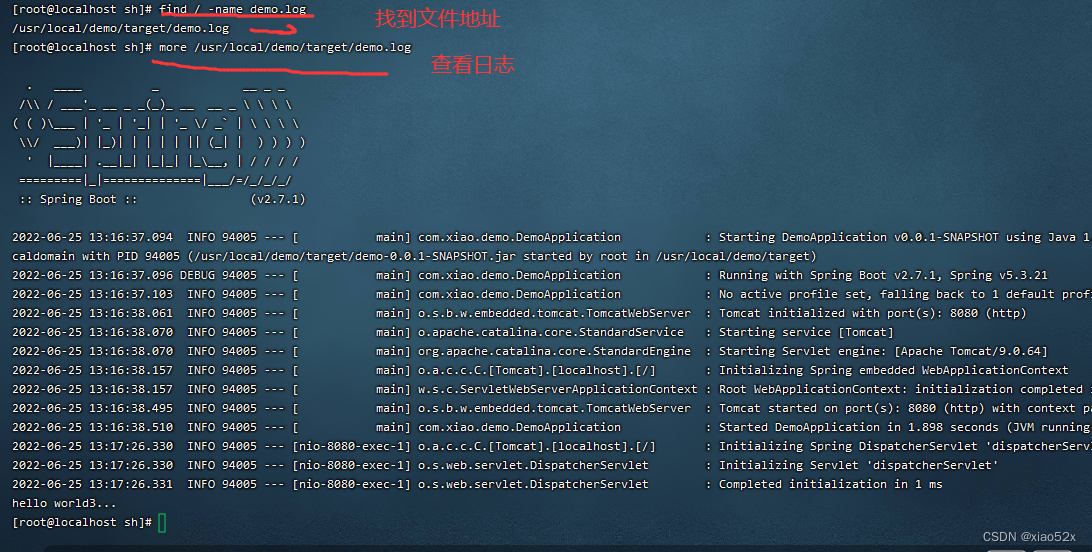The image size is (1092, 552).
Task: Select 'Starting Servlet engine: [Apache Tomcat/9.0.64]' text
Action: coord(883,352)
